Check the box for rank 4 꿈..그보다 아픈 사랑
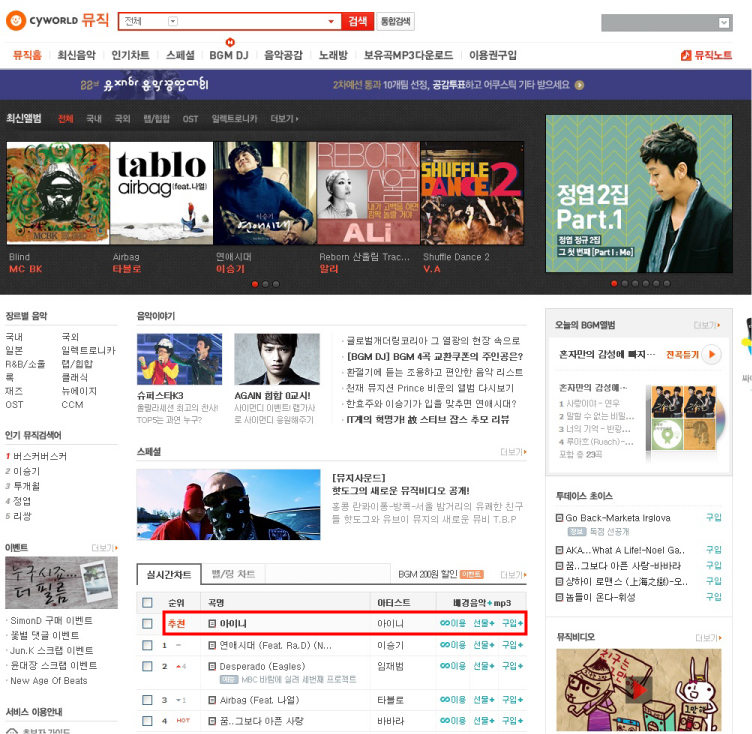Image resolution: width=752 pixels, height=734 pixels. pyautogui.click(x=147, y=721)
